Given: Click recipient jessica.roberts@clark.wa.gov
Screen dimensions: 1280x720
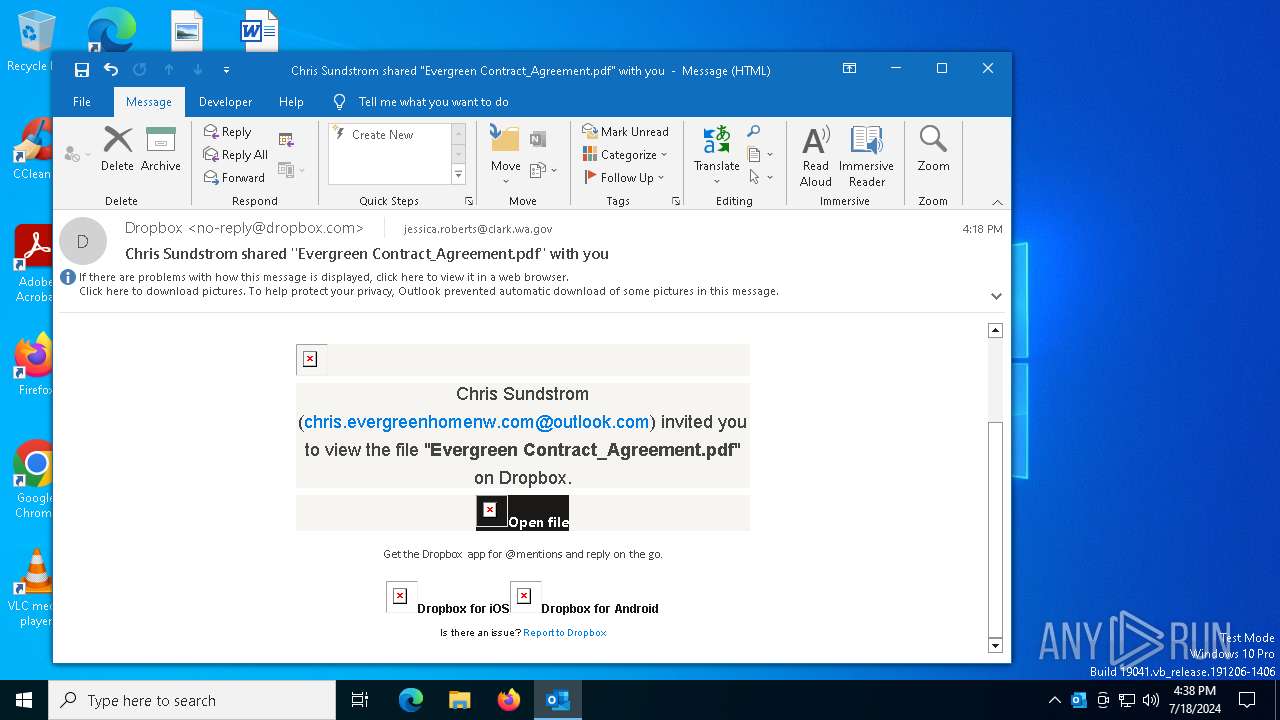Looking at the screenshot, I should (x=478, y=229).
